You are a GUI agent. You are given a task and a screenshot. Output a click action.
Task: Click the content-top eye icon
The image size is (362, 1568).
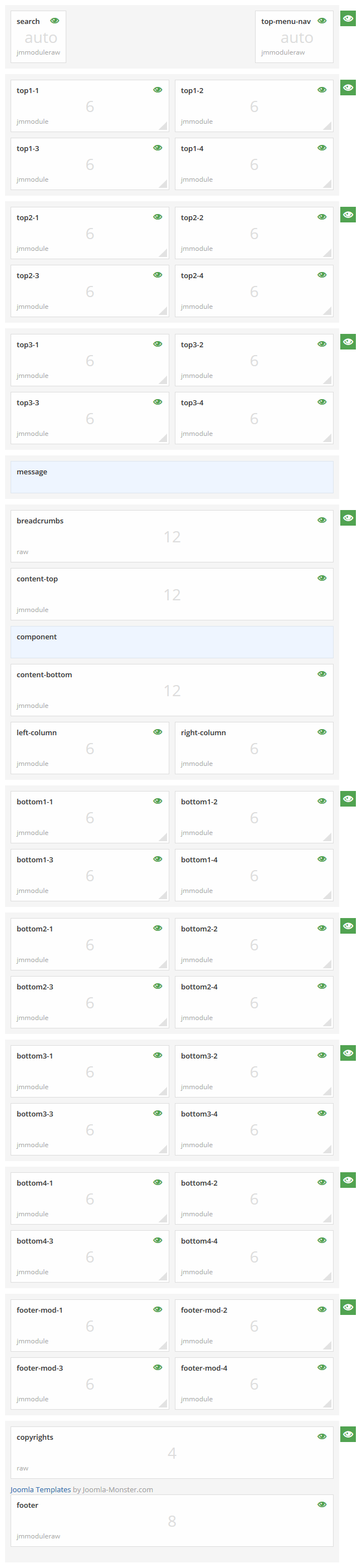click(322, 577)
